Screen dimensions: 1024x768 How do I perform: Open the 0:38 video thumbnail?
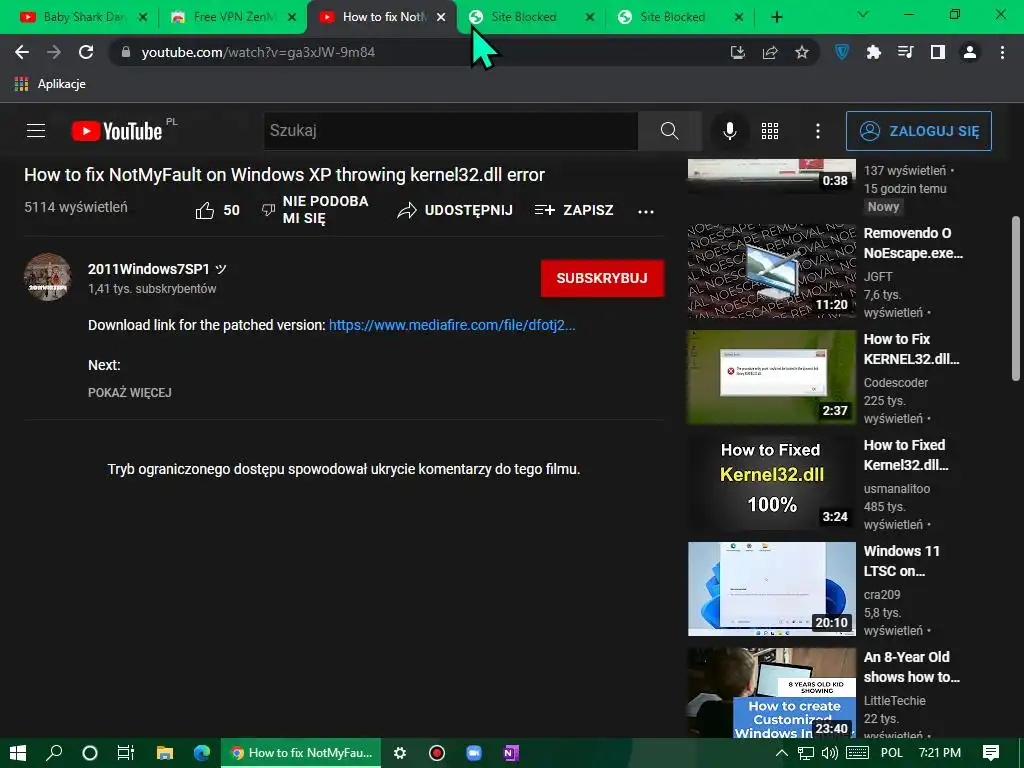(x=772, y=176)
